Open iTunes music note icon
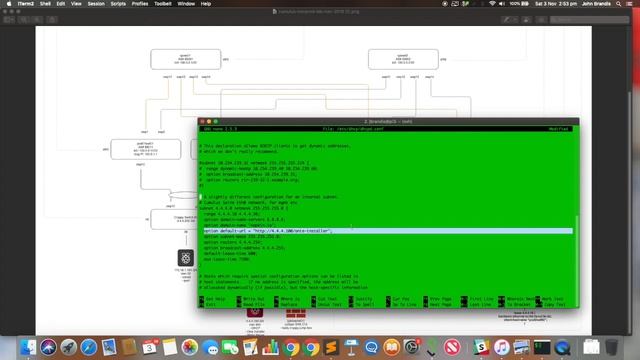 point(502,347)
